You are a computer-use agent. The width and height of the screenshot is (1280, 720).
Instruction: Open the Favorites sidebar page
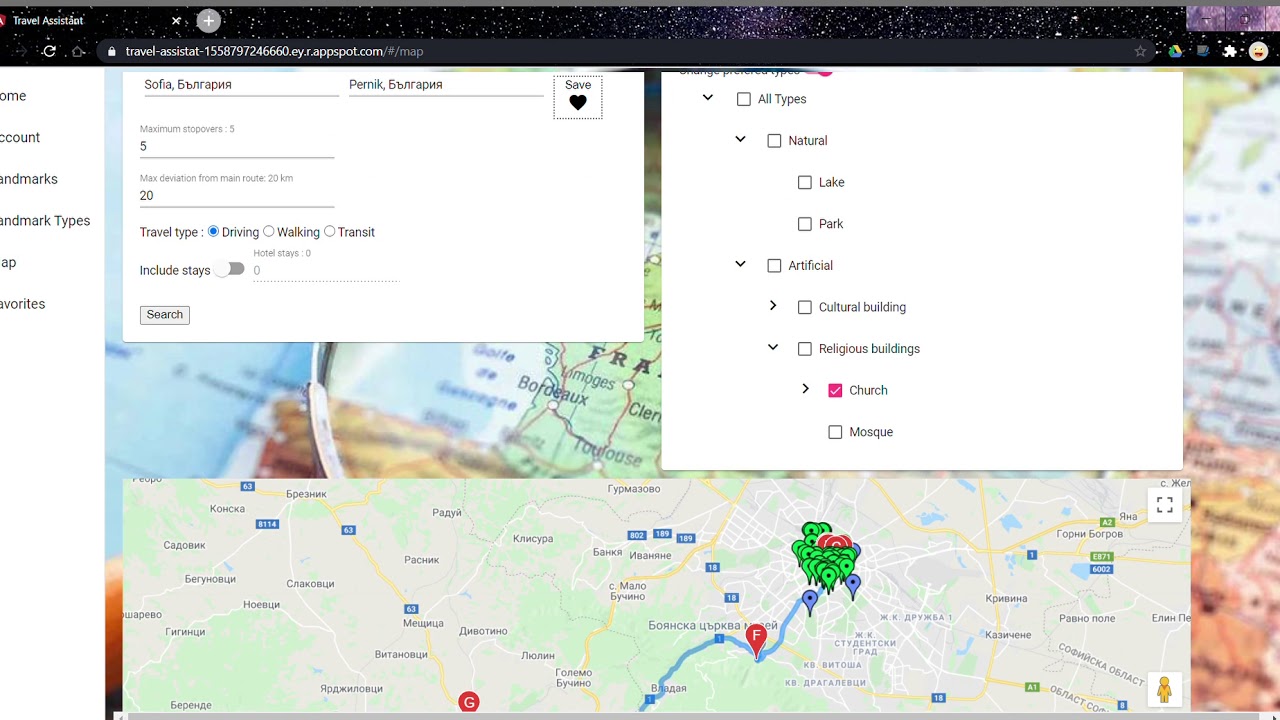pos(22,304)
